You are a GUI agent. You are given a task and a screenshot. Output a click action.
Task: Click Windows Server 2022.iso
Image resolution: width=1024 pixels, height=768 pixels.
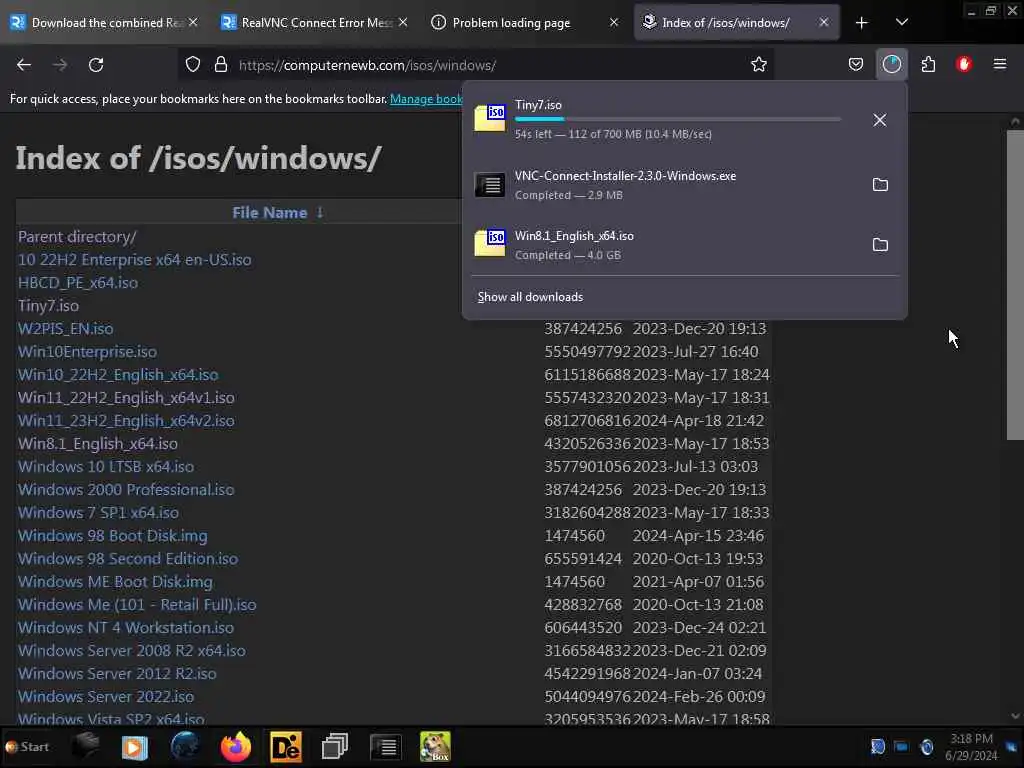106,697
